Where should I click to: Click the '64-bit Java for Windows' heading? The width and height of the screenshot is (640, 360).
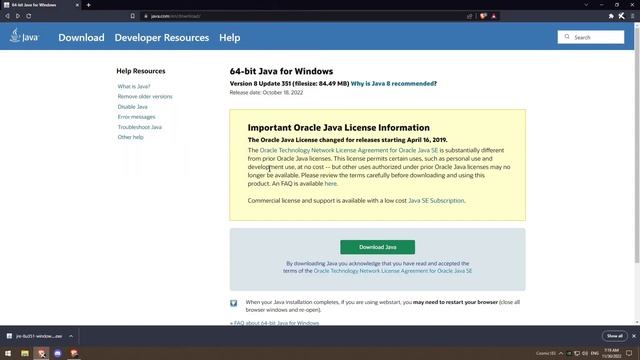click(x=281, y=71)
